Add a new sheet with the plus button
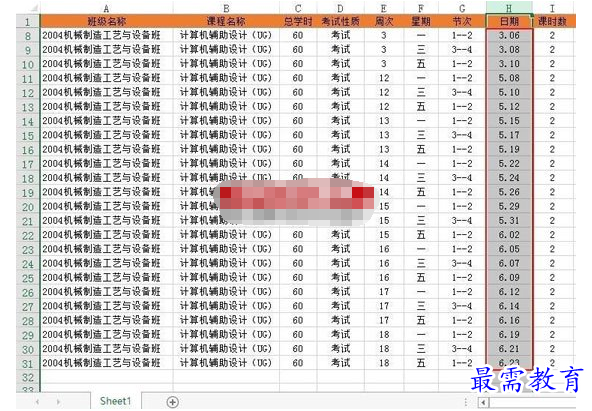Screen dimensions: 592x411 point(173,402)
